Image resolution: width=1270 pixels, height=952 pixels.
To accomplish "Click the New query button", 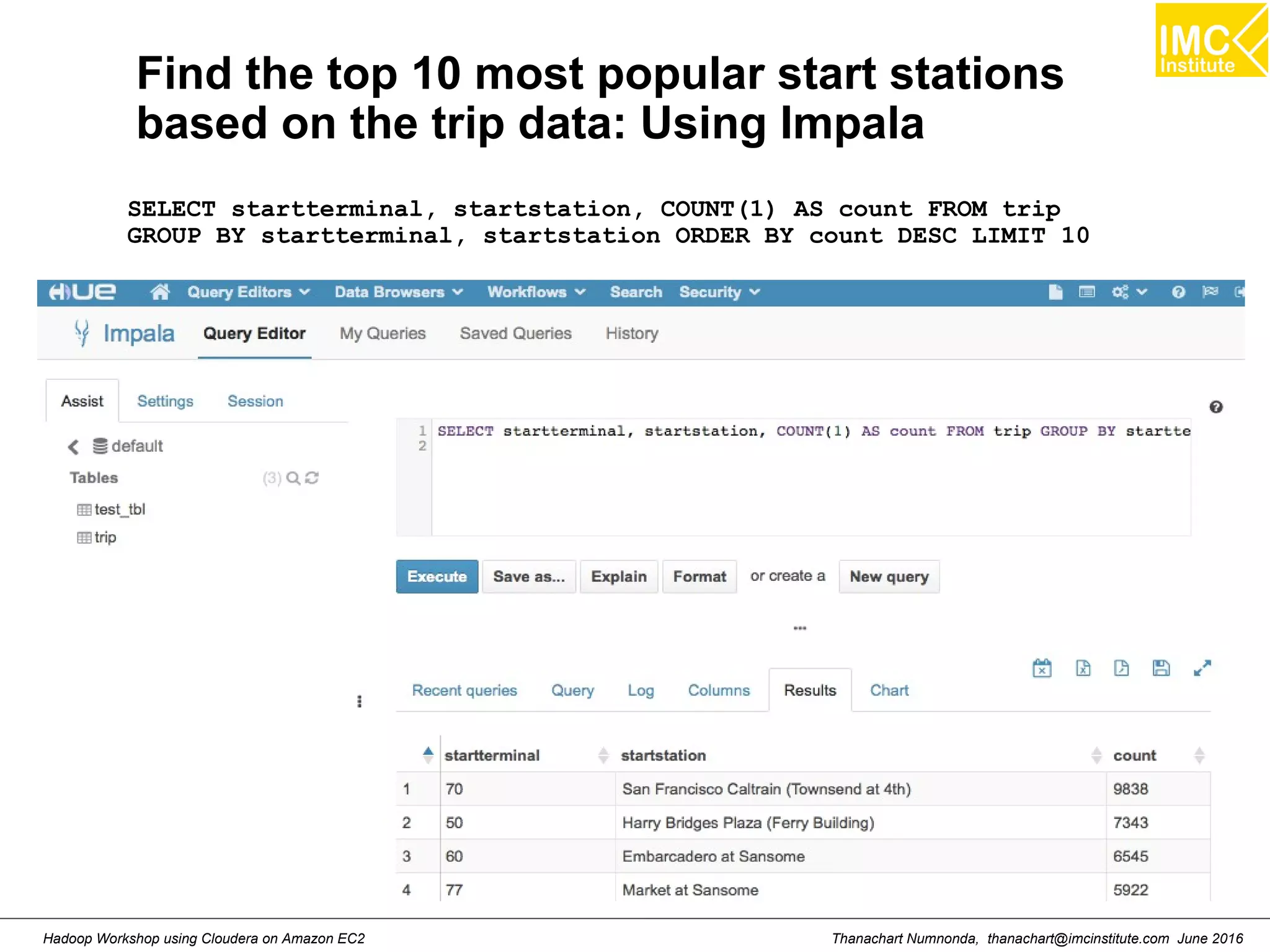I will point(889,576).
